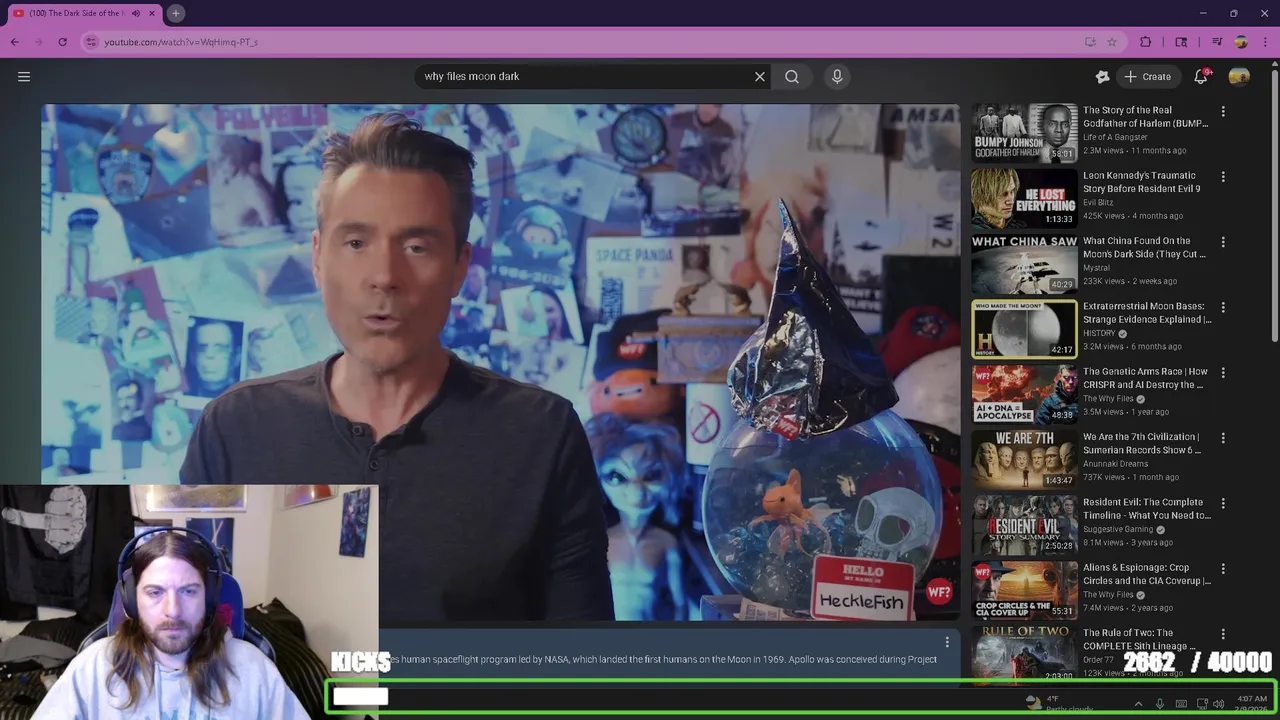
Task: View site information icon in address bar
Action: point(91,42)
